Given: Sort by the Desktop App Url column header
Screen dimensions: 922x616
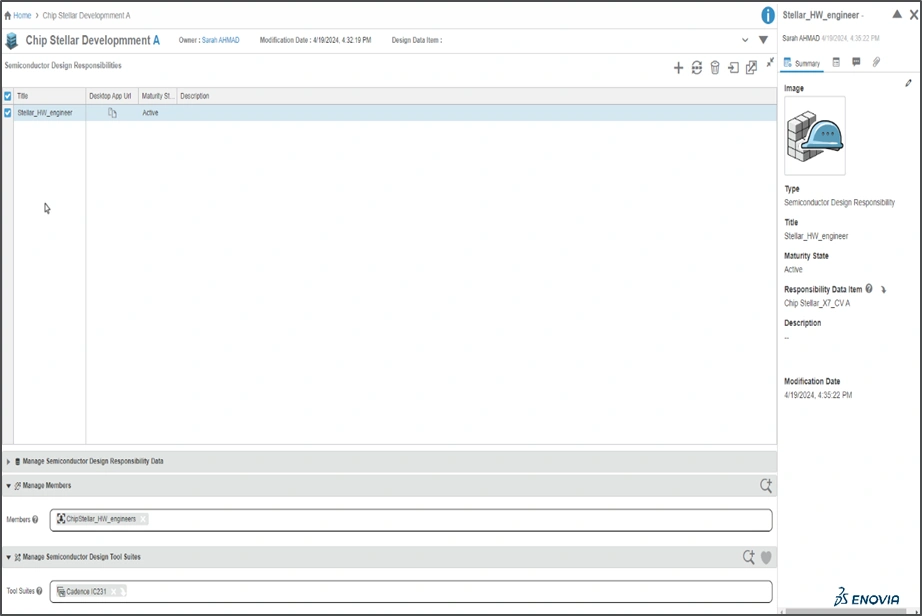Looking at the screenshot, I should (x=111, y=96).
